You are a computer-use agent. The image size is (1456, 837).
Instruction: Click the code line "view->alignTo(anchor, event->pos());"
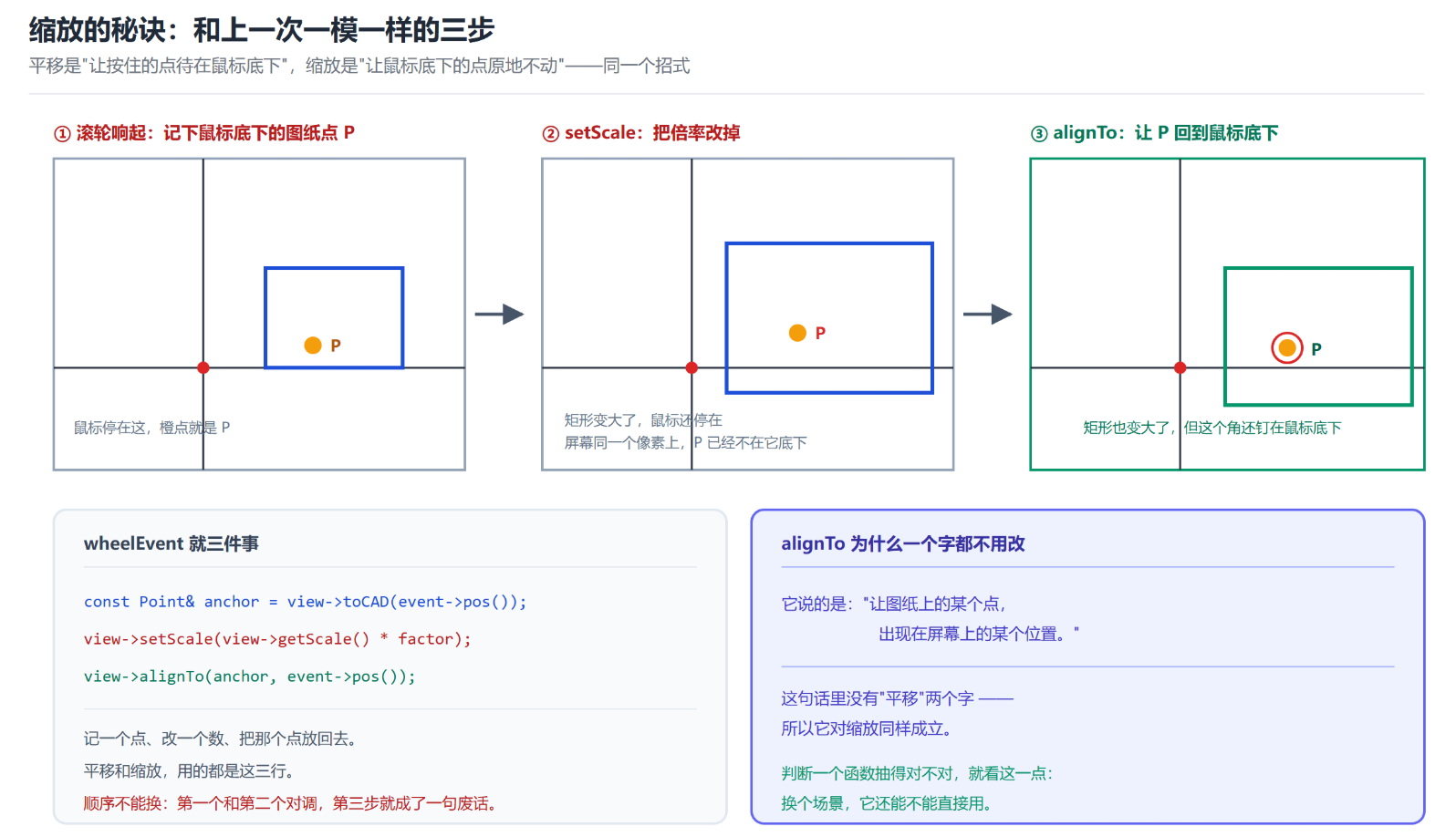coord(250,677)
